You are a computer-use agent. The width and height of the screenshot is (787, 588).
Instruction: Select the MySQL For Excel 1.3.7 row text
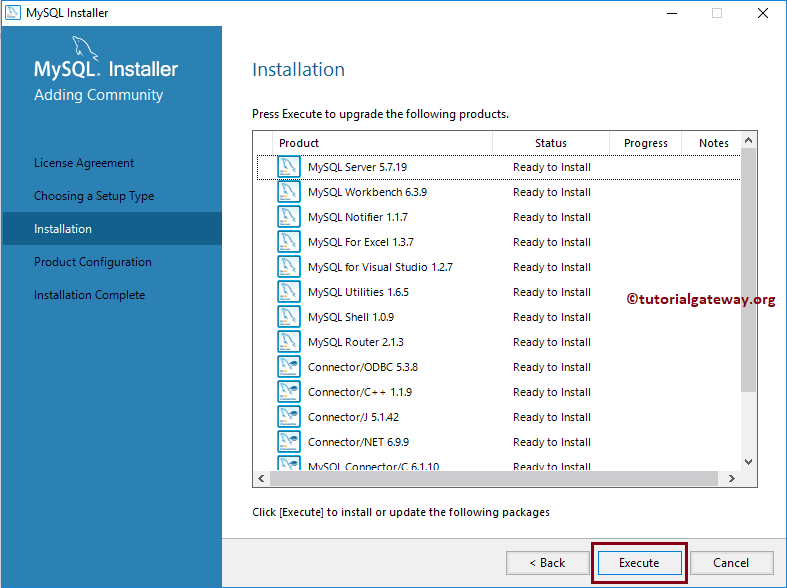click(x=361, y=242)
